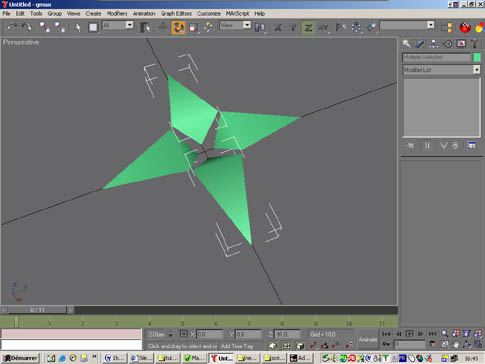Viewport: 485px width, 364px height.
Task: Switch to the Display command panel tab
Action: click(x=461, y=44)
